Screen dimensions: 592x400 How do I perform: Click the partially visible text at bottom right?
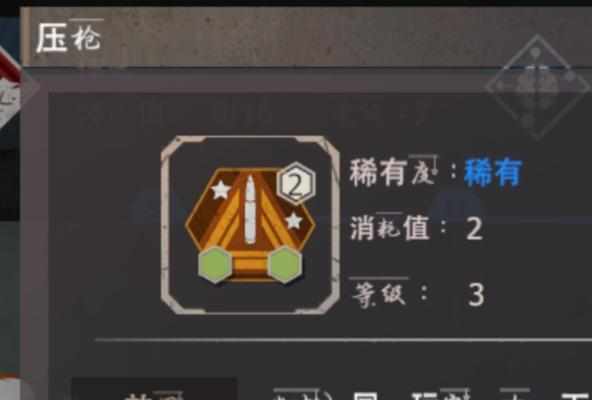coord(432,394)
